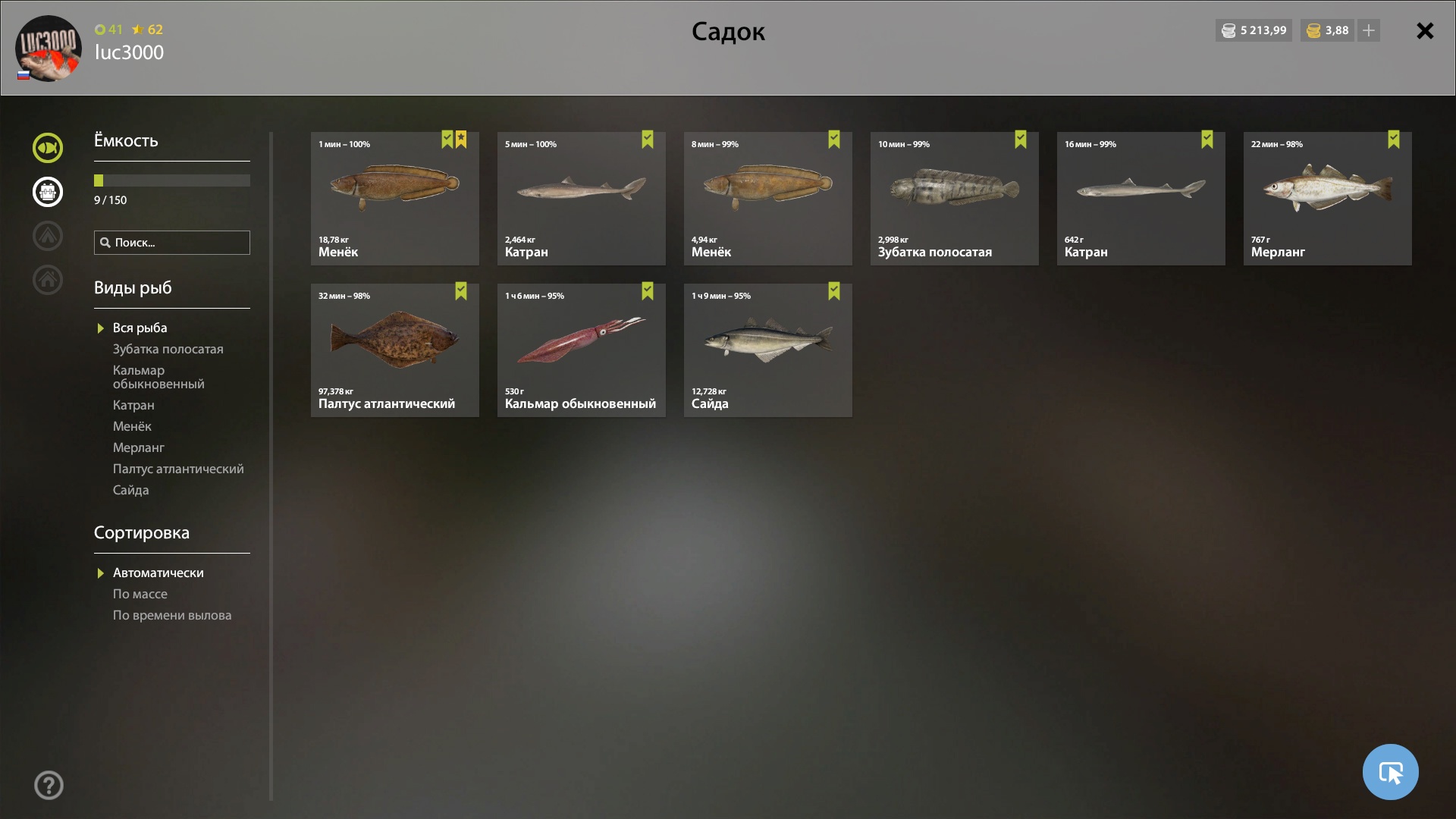Click the camp tent sidebar icon

coord(48,236)
